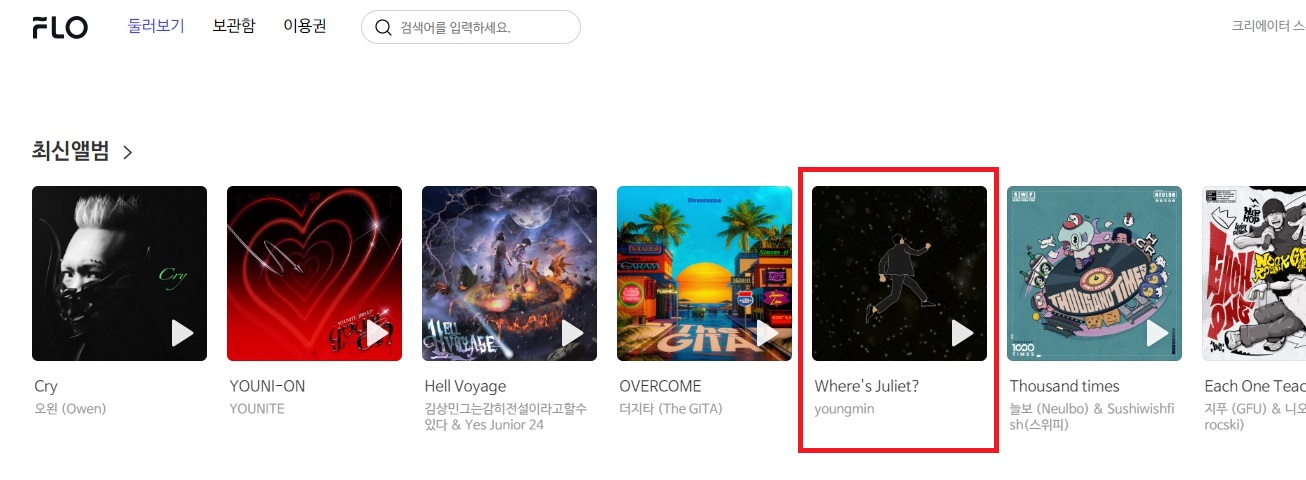
Task: Open the 둘러보기 tab
Action: [156, 26]
